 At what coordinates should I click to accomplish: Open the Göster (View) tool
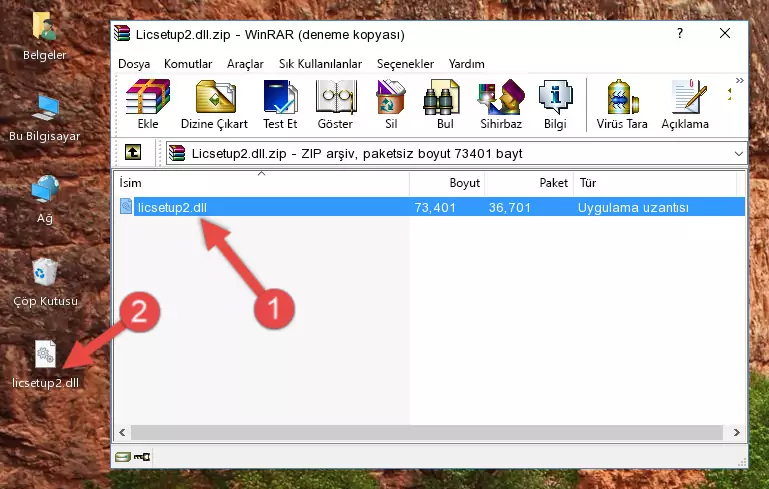point(335,104)
